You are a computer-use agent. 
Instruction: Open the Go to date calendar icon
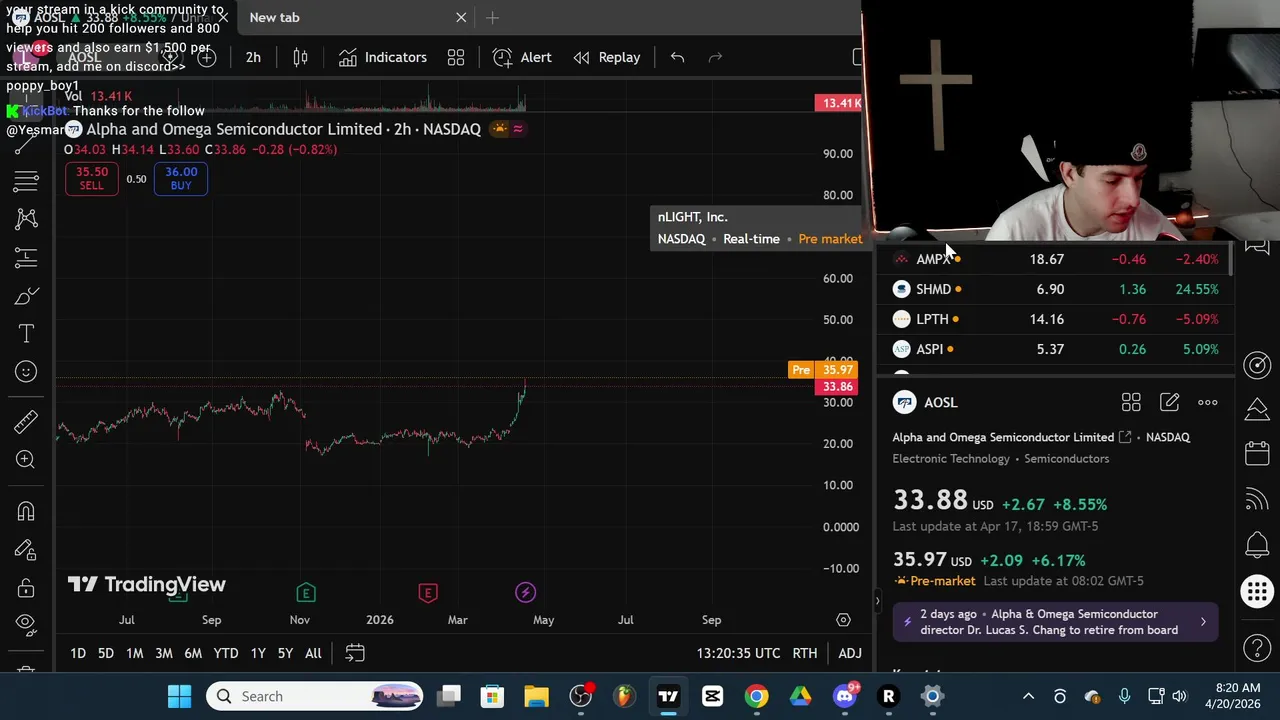(x=355, y=653)
